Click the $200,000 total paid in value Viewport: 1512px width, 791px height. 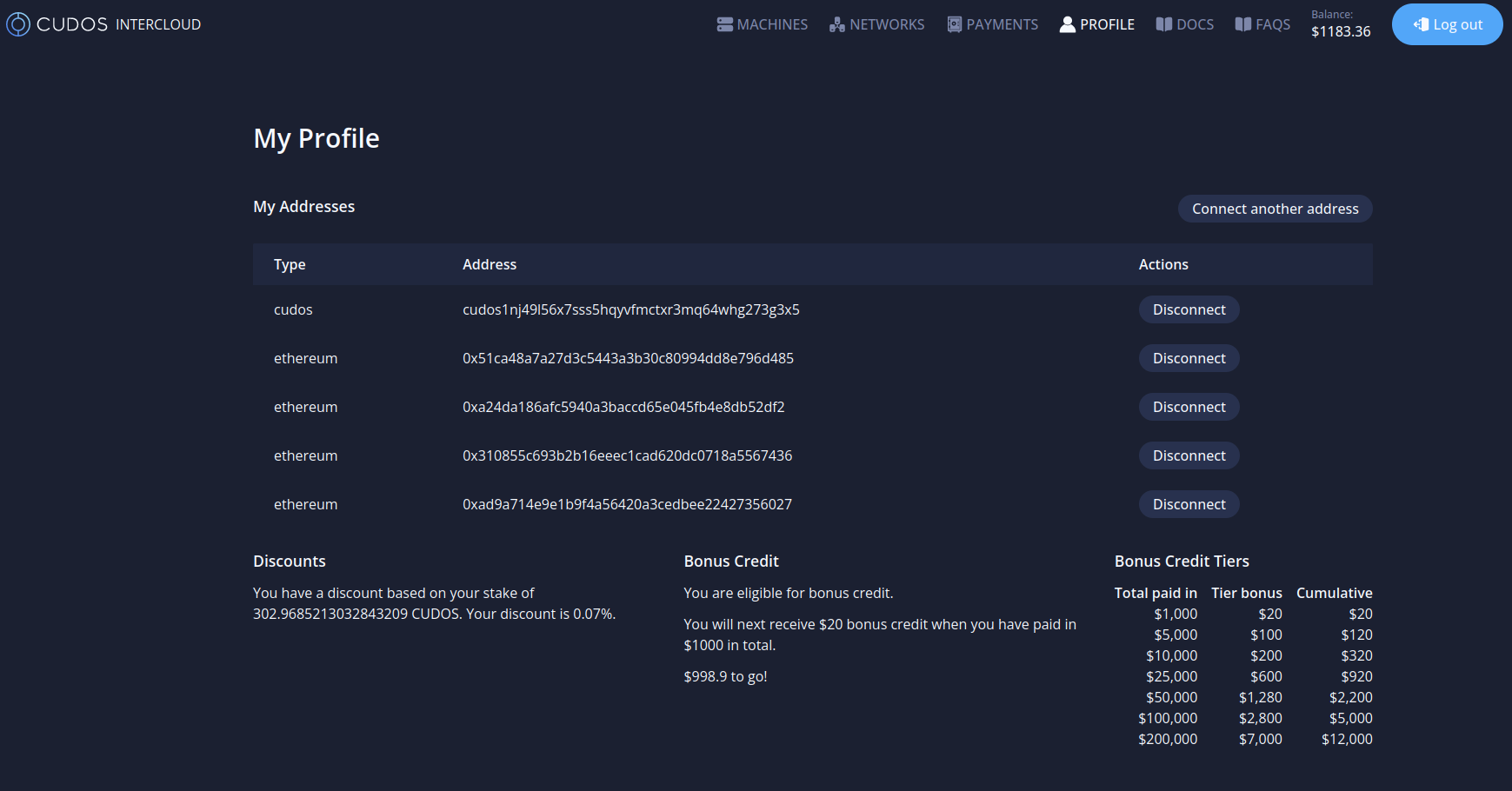point(1168,739)
